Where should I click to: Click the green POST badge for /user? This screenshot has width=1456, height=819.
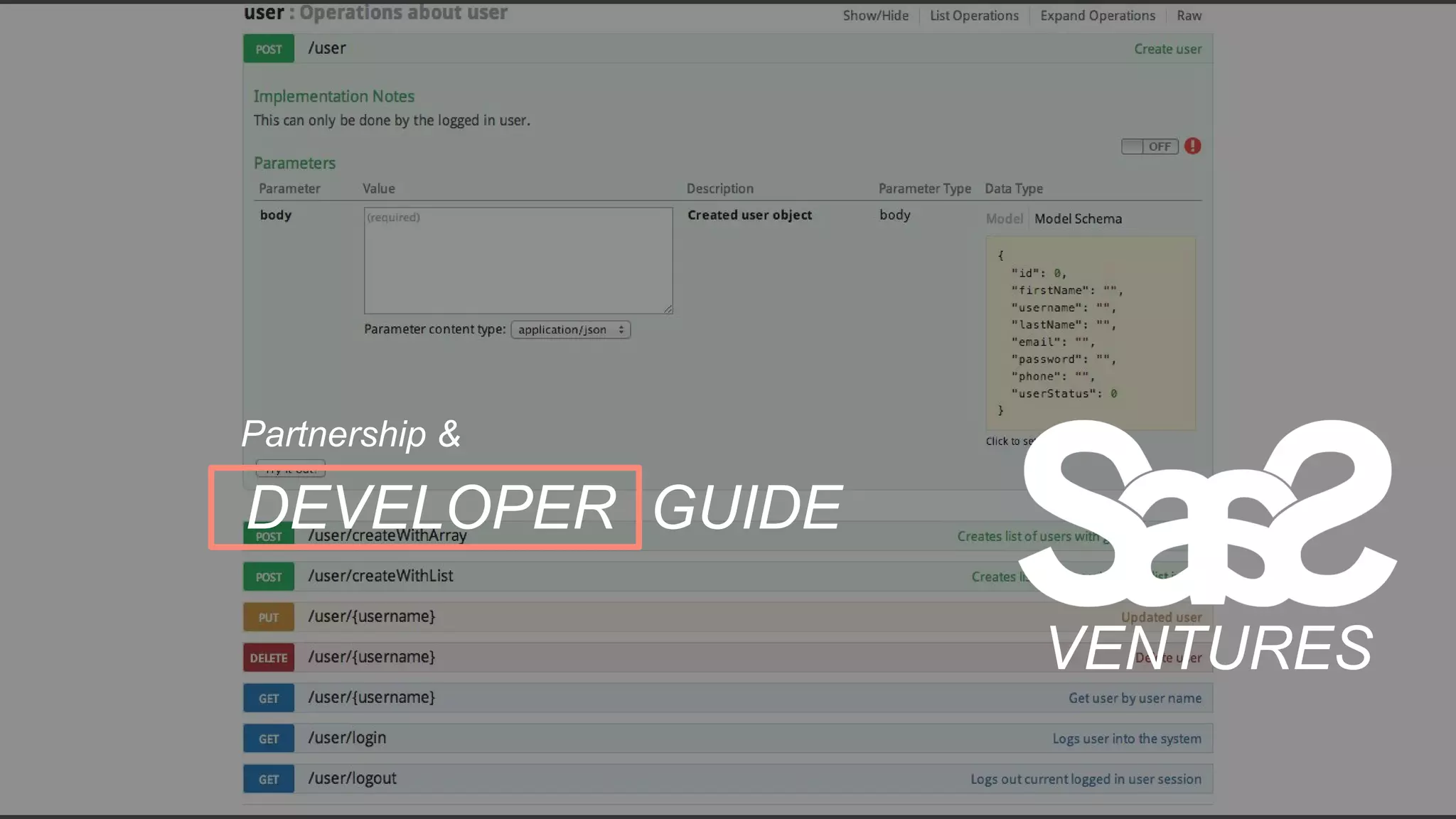[269, 49]
